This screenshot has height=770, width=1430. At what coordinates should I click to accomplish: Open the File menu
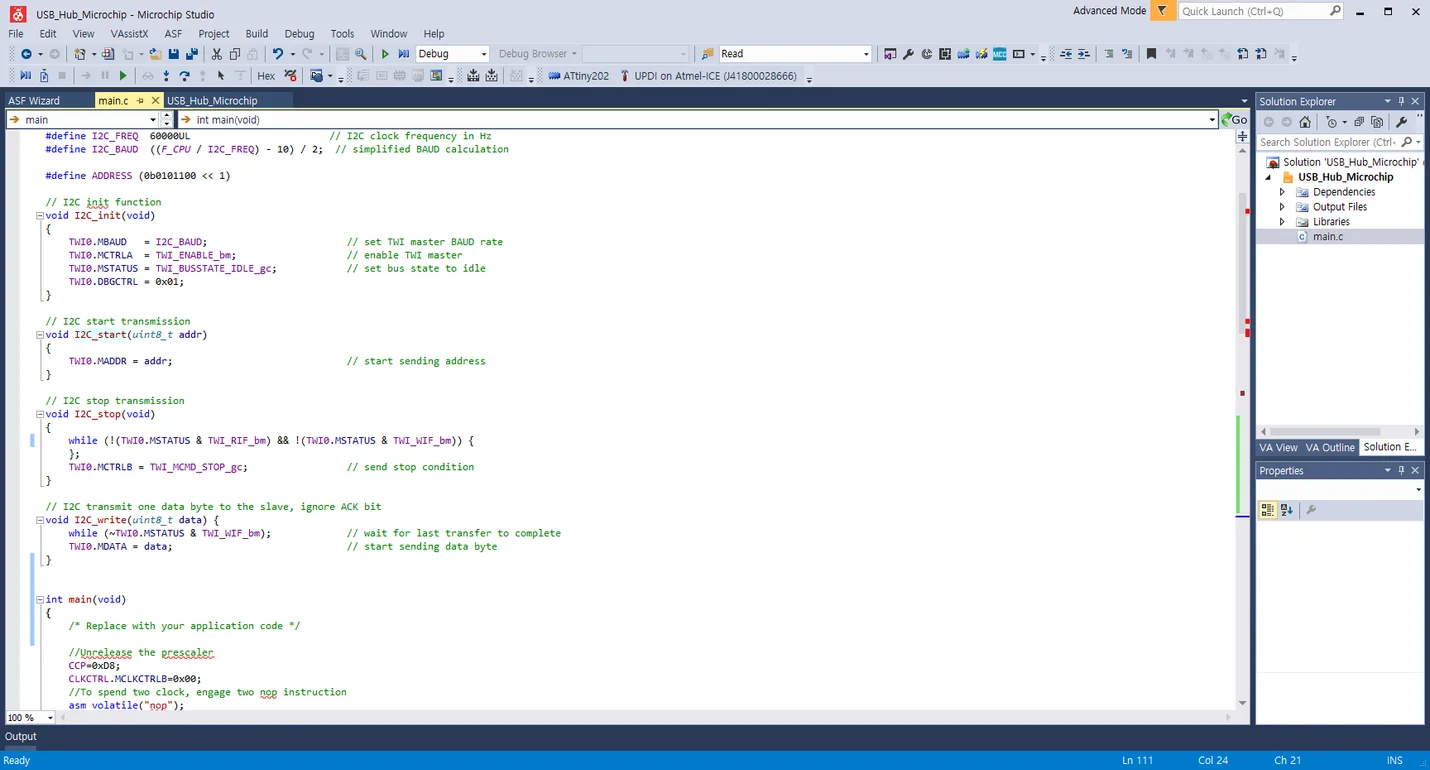(16, 33)
